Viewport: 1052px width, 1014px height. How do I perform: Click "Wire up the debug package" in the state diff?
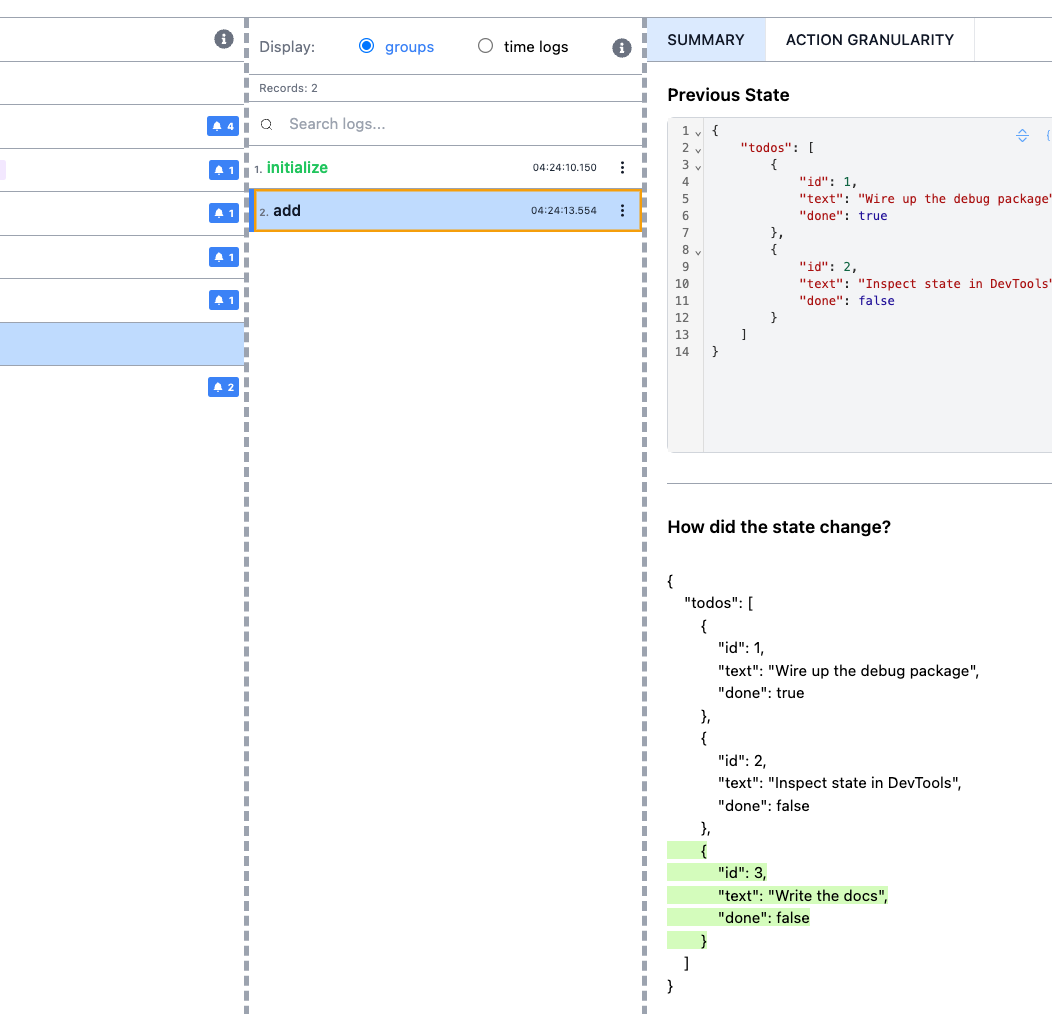[x=873, y=671]
